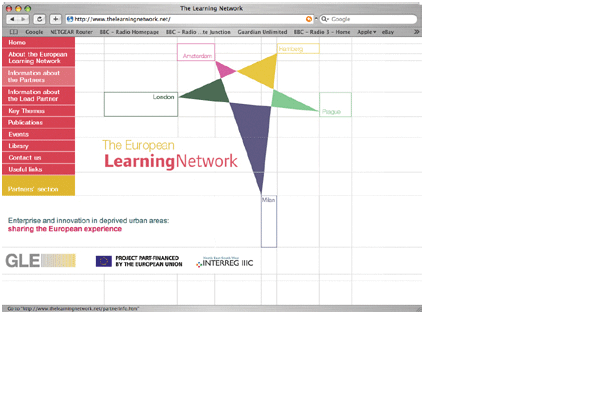Select Useful links menu item
Image resolution: width=615 pixels, height=396 pixels.
(38, 169)
